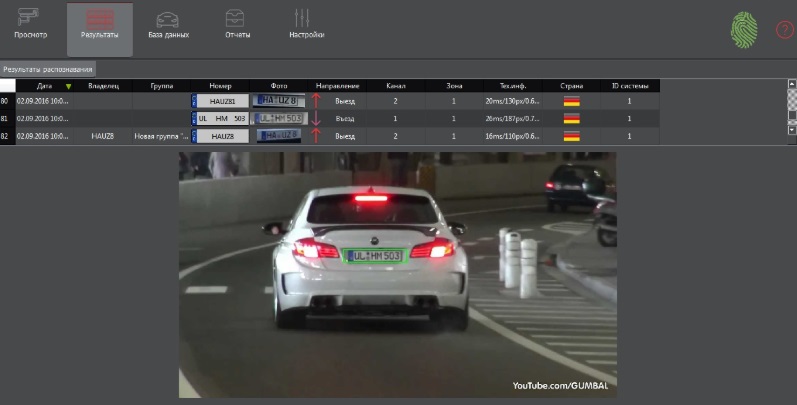
Task: Click the UL HM 503 plate number cell
Action: tap(220, 118)
